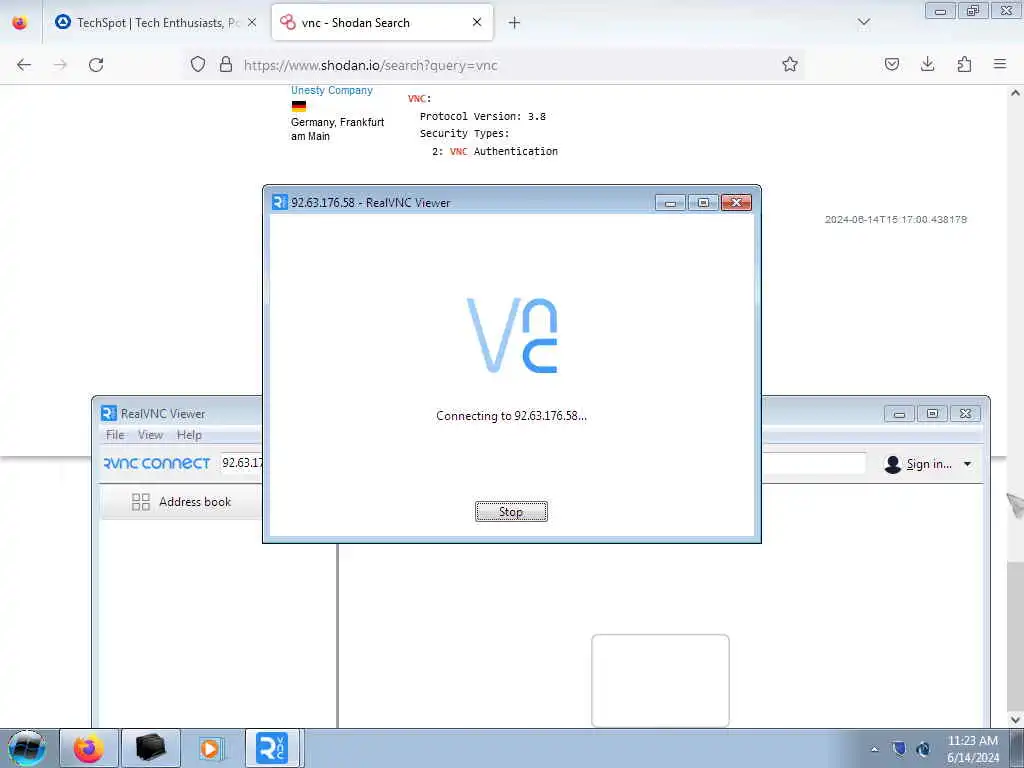
Task: Click the Stop button in connection dialog
Action: pyautogui.click(x=511, y=511)
